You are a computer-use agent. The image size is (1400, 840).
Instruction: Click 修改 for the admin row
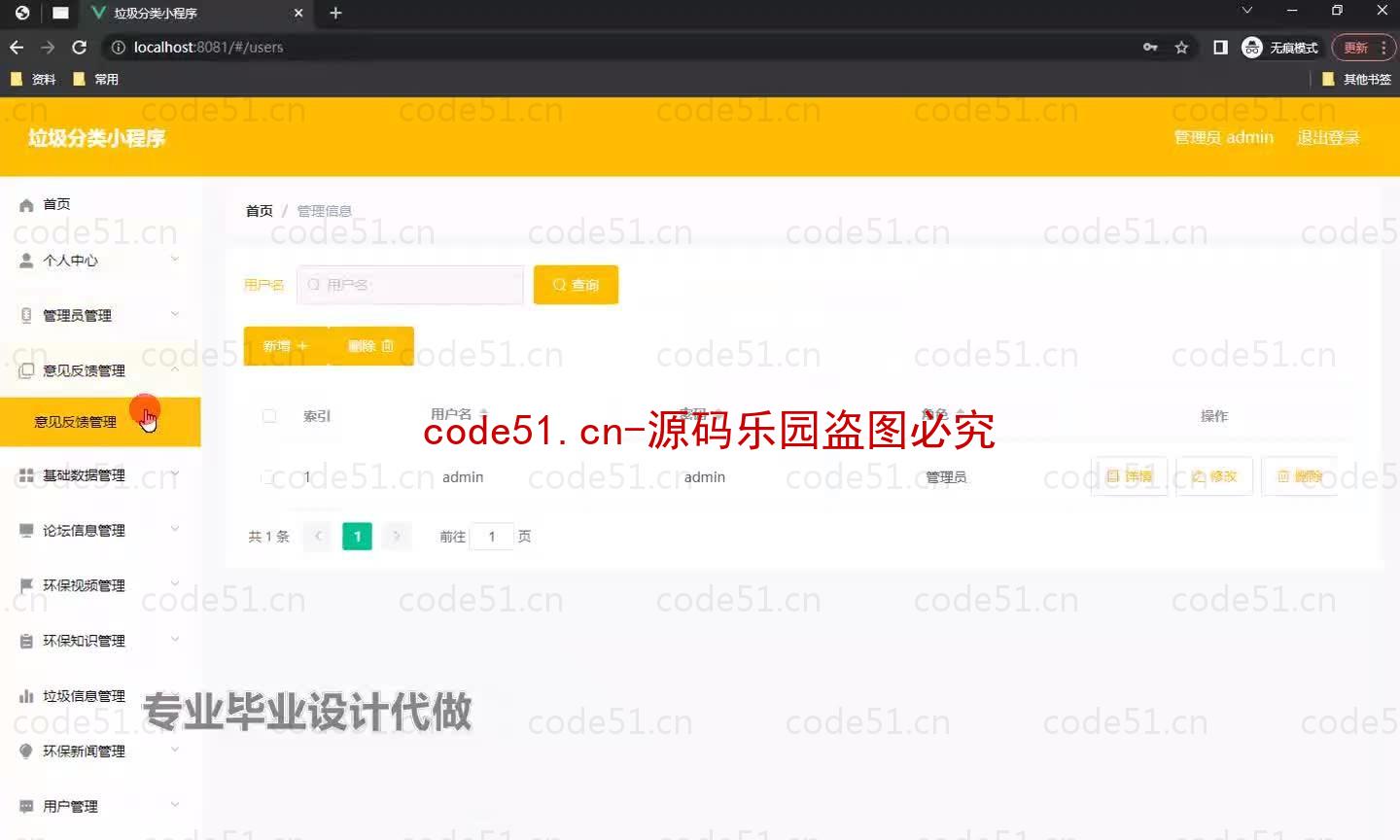(1214, 476)
